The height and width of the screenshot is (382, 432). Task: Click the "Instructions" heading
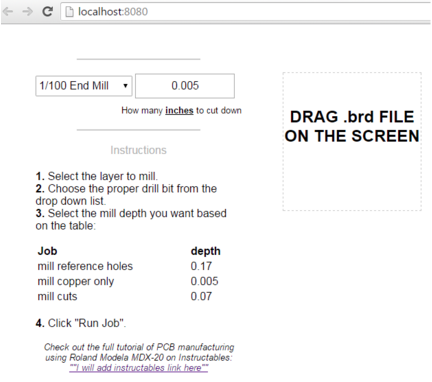(x=138, y=150)
